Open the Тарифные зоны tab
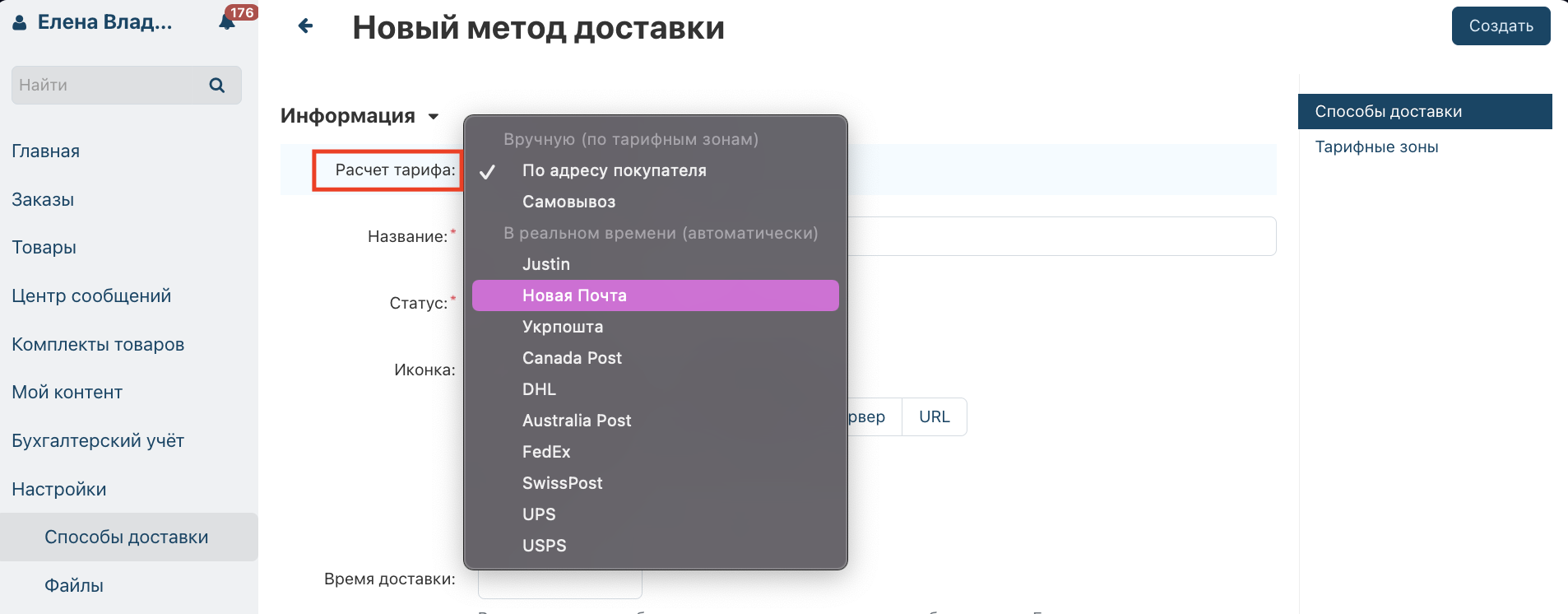1568x614 pixels. pyautogui.click(x=1376, y=147)
